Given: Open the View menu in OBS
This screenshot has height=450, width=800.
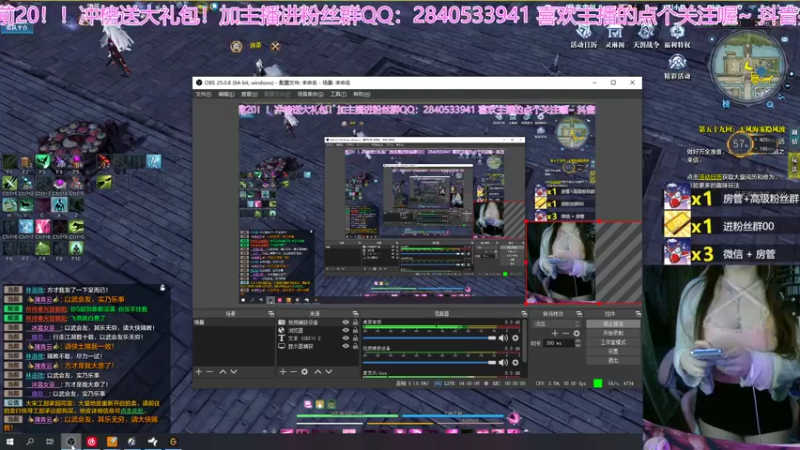Looking at the screenshot, I should (x=249, y=94).
